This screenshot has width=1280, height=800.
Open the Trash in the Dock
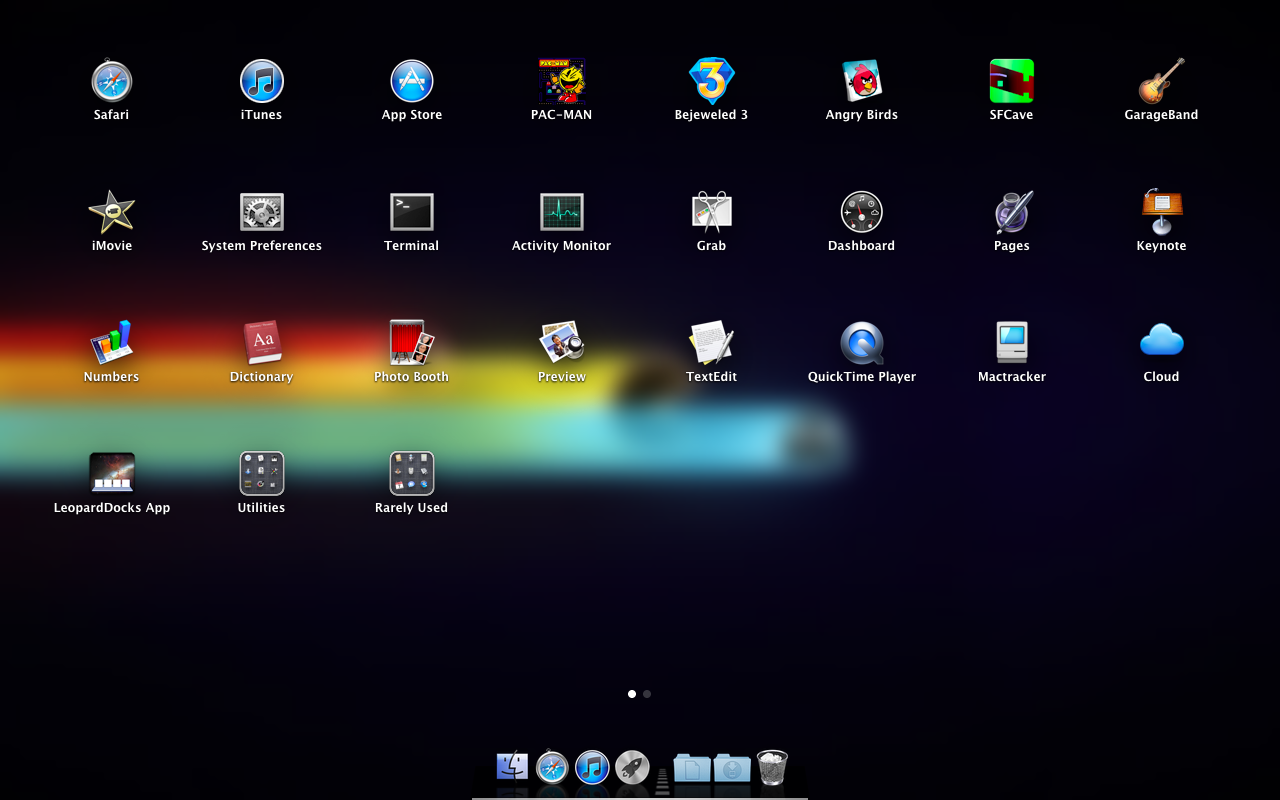pos(772,767)
